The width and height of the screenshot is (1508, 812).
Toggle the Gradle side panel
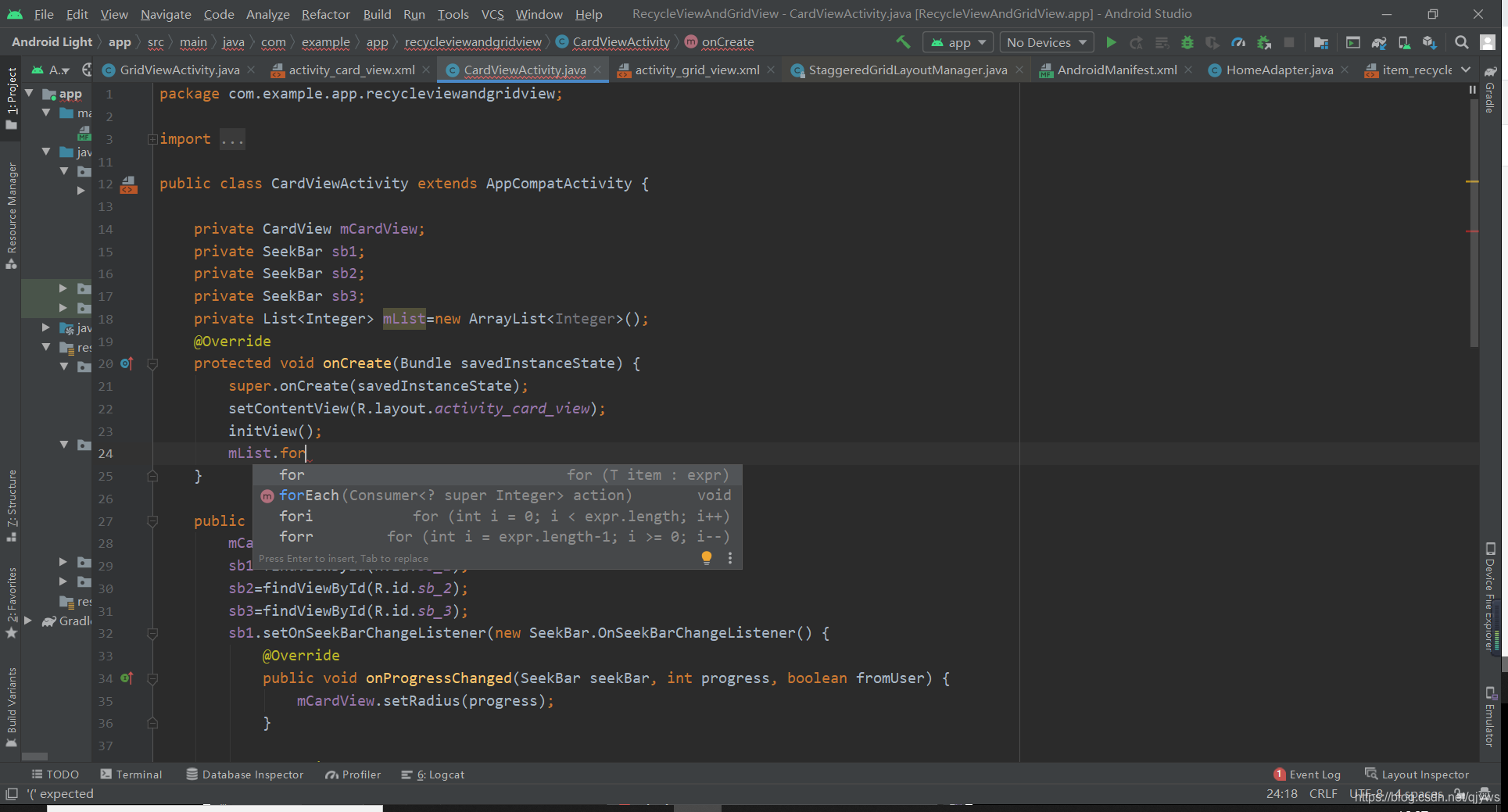point(1490,89)
